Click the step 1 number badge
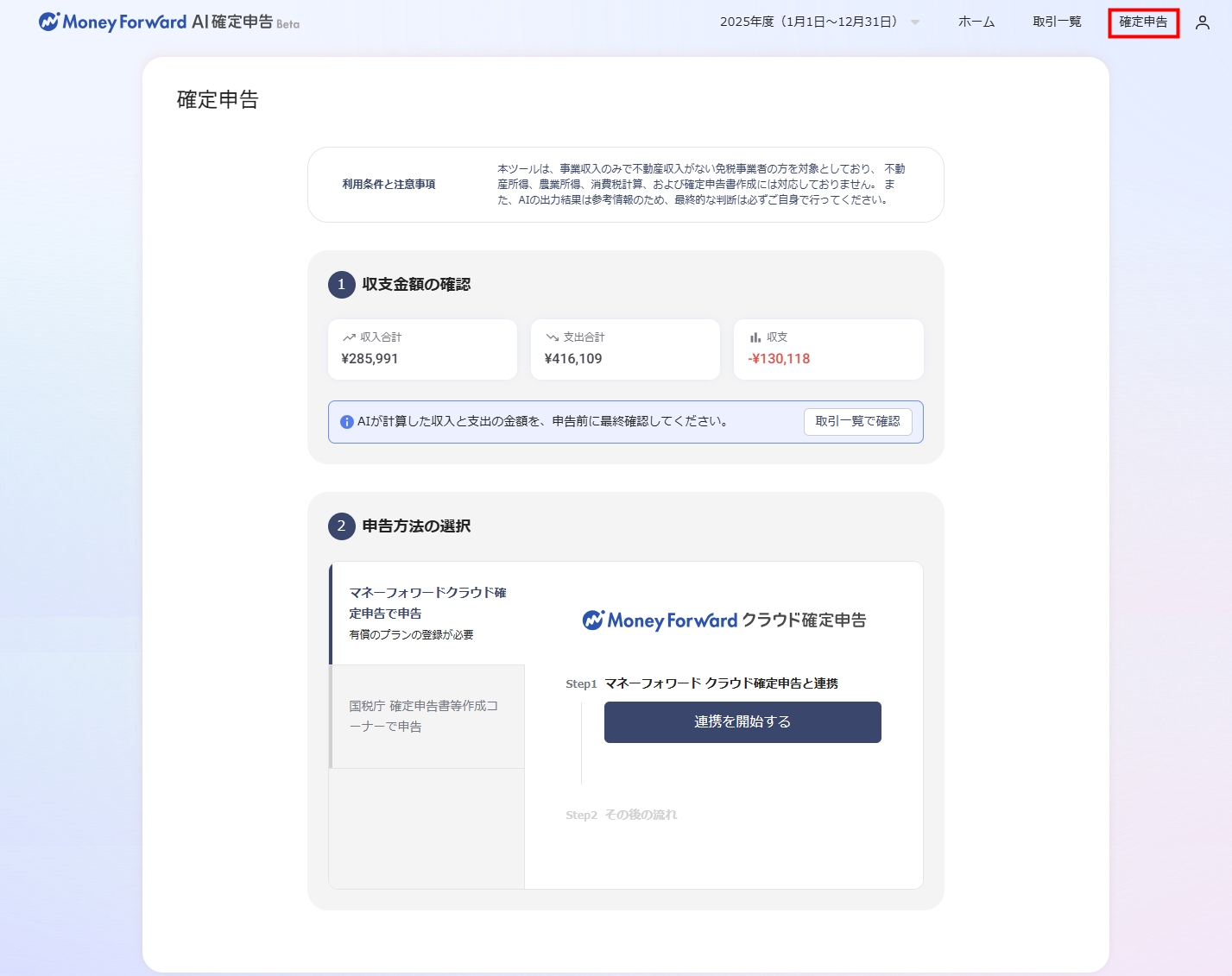Screen dimensions: 1232x976 coord(341,285)
